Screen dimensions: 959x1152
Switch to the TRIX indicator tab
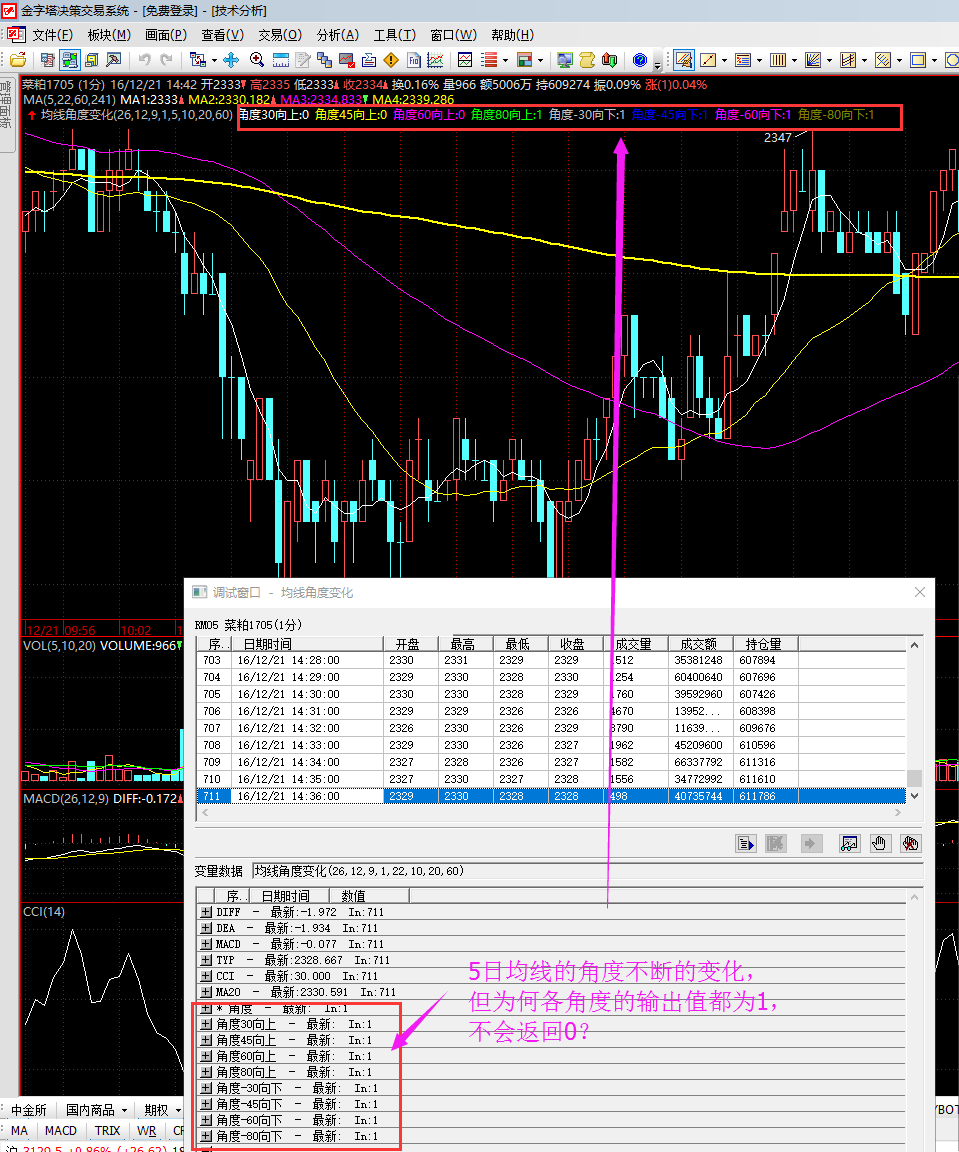tap(107, 1131)
